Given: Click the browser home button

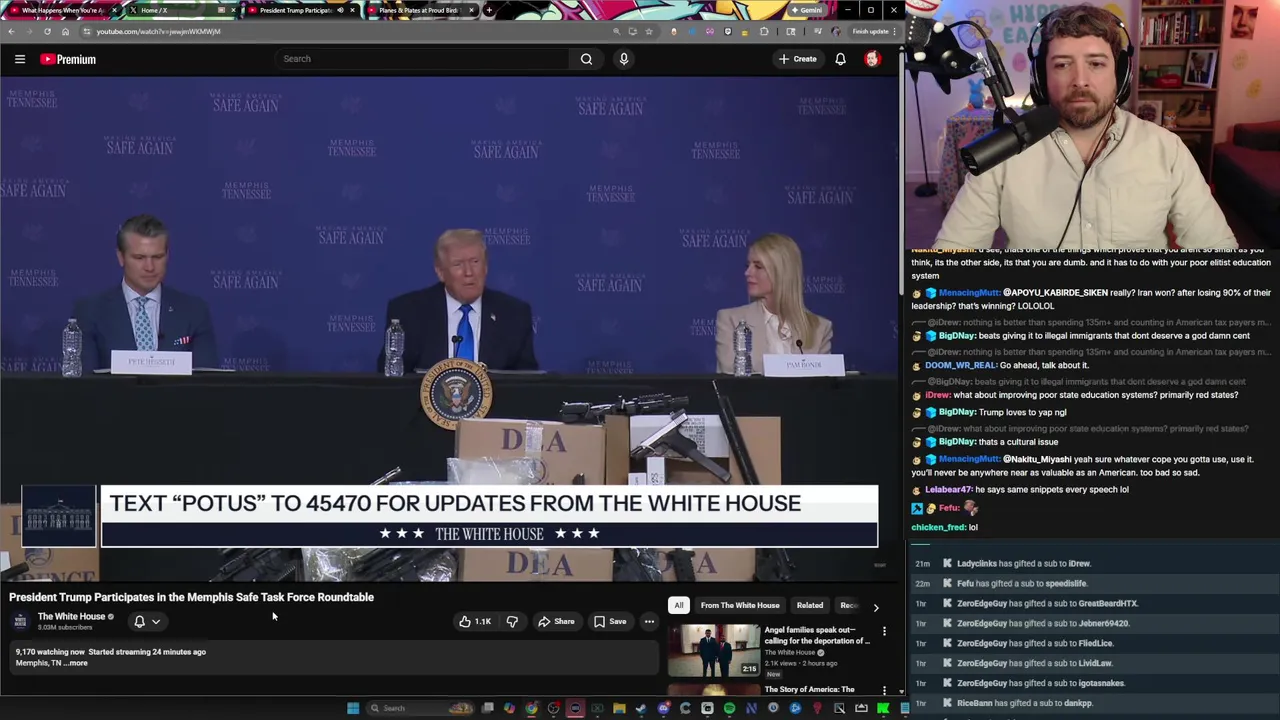Looking at the screenshot, I should point(65,31).
